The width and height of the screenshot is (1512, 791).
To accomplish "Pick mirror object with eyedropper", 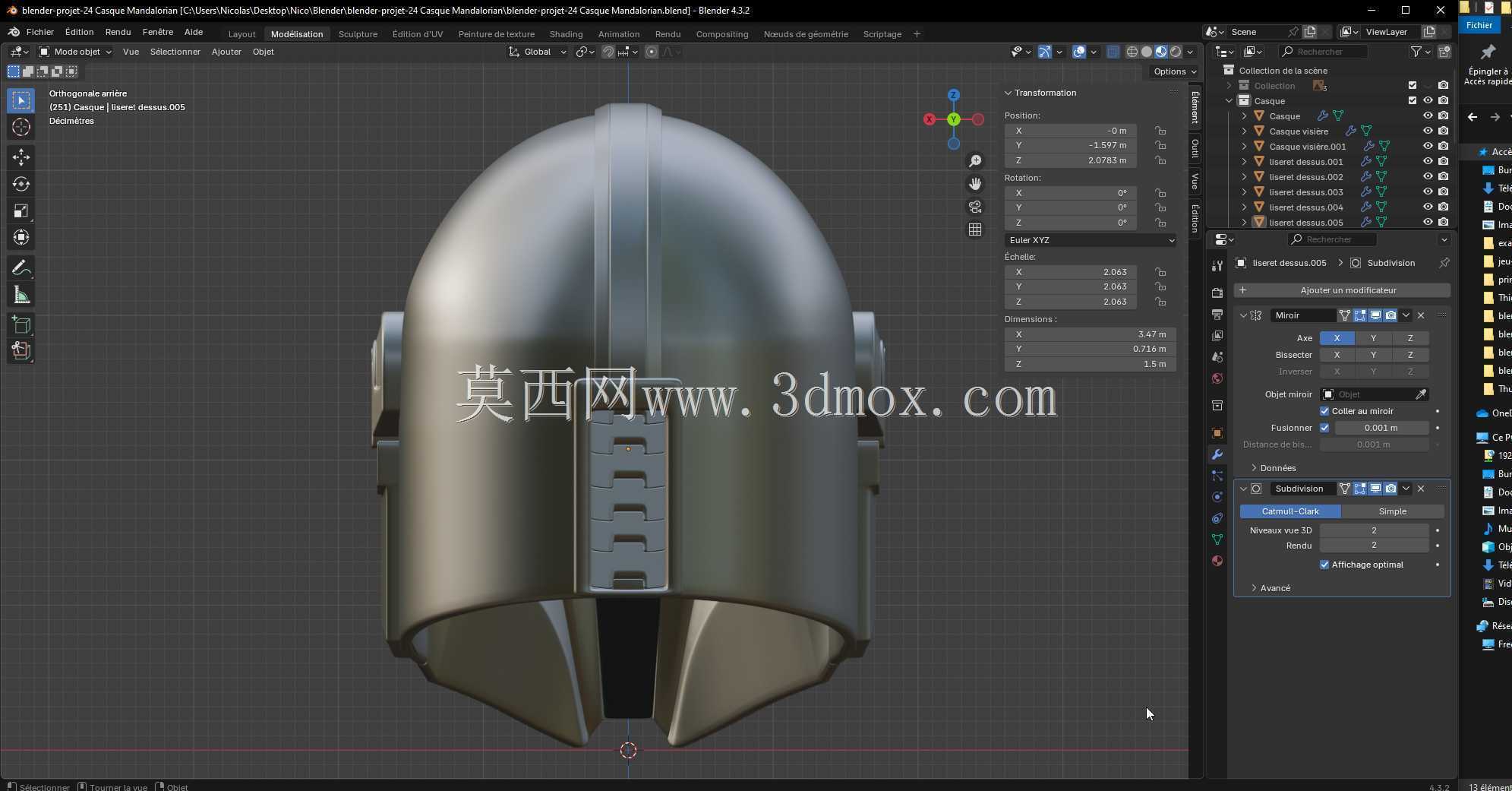I will pyautogui.click(x=1420, y=394).
